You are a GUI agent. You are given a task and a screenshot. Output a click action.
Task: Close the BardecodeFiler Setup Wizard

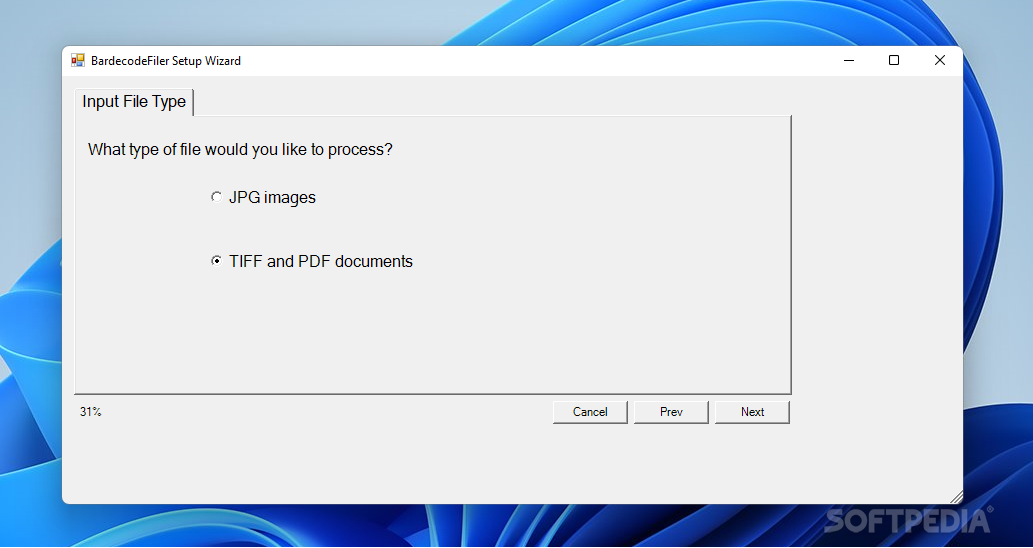tap(940, 61)
